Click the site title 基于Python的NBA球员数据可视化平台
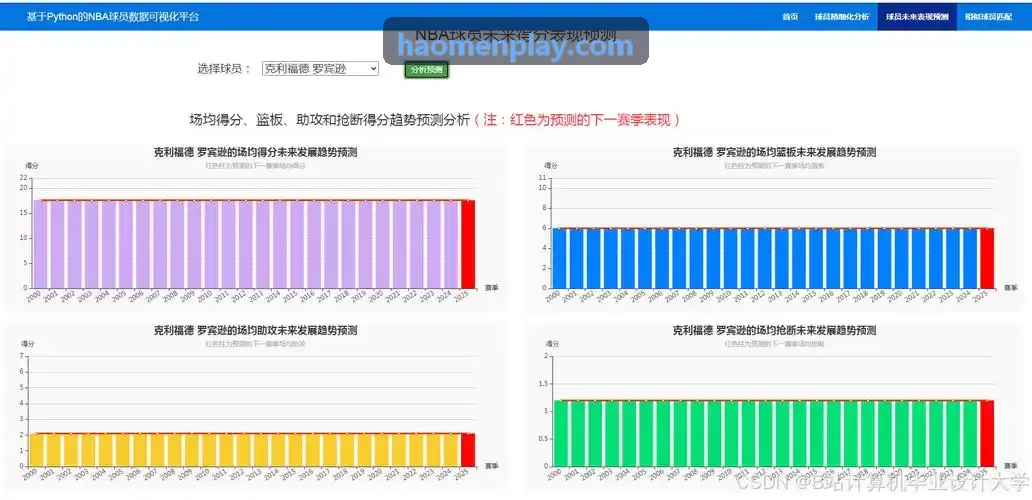This screenshot has height=500, width=1032. [x=112, y=16]
